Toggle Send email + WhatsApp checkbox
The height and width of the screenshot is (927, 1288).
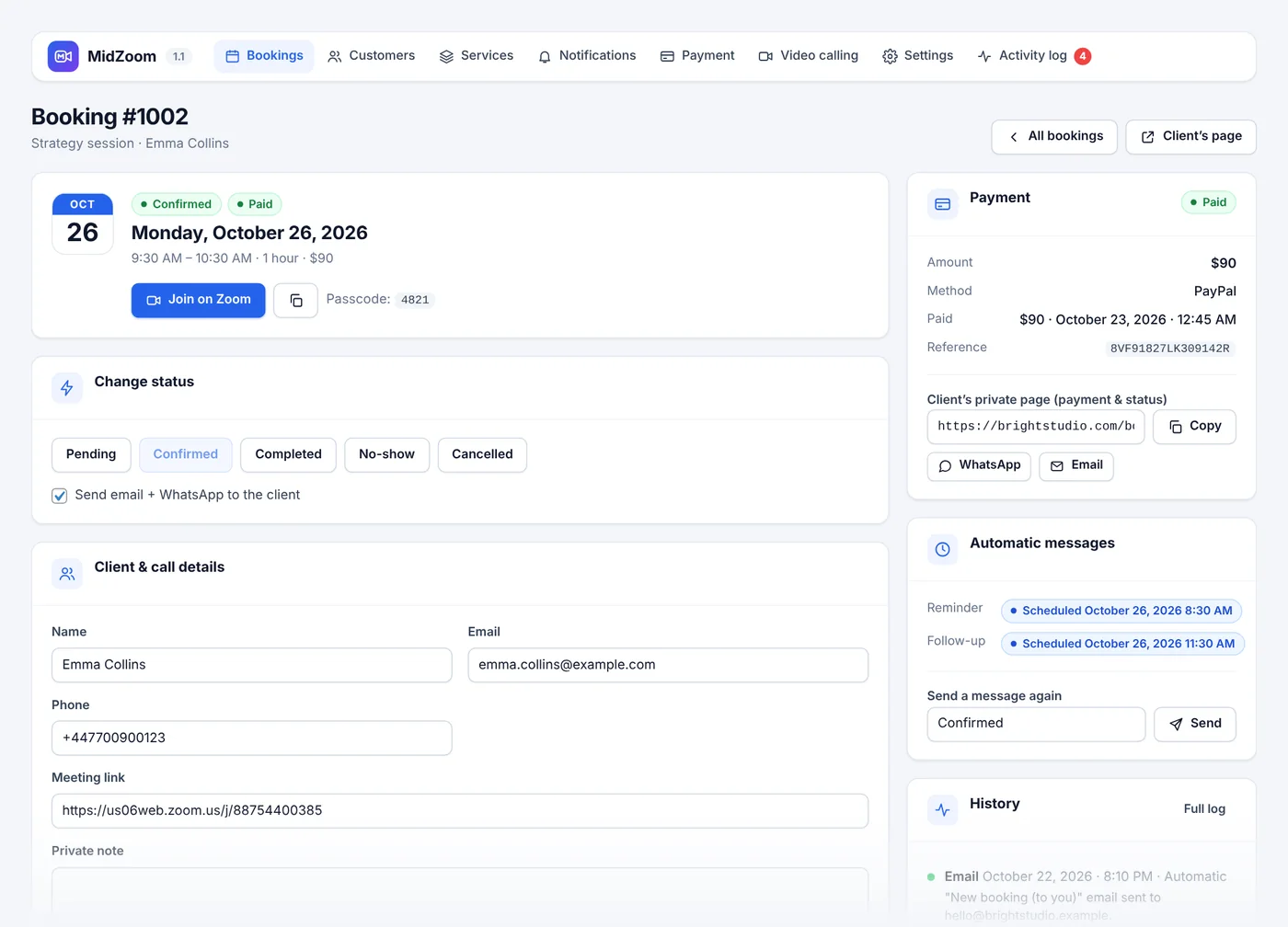click(60, 496)
